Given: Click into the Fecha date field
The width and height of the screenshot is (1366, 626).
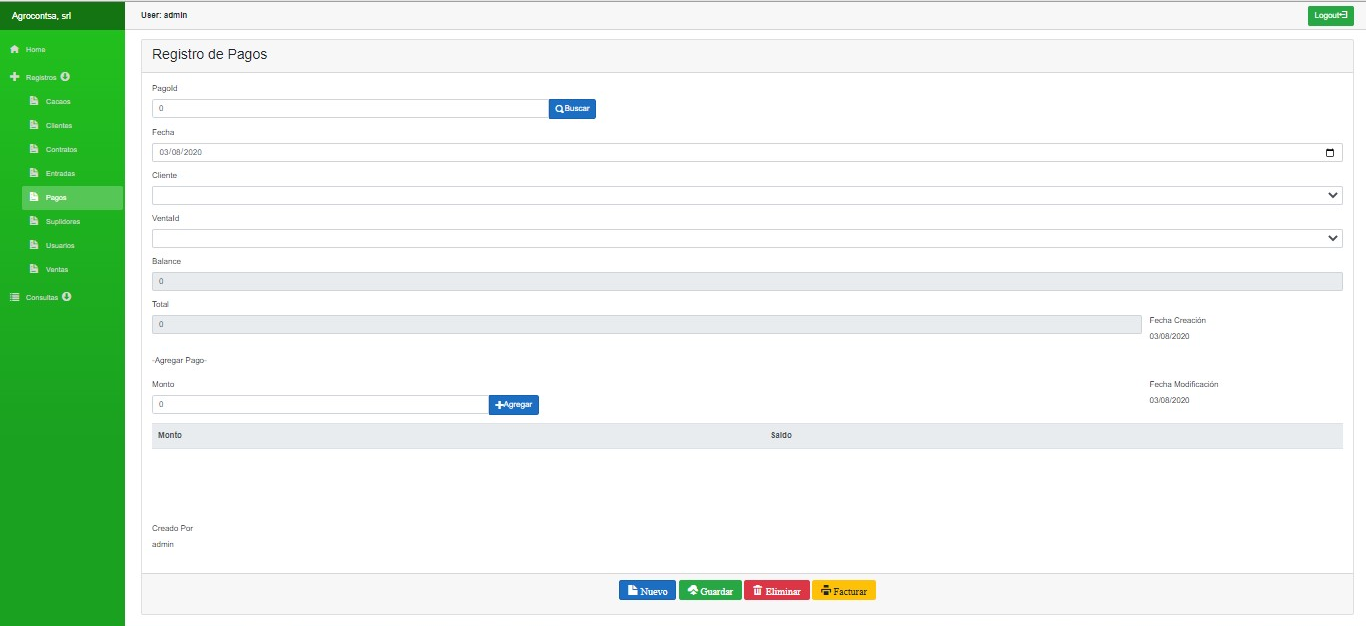Looking at the screenshot, I should 747,153.
